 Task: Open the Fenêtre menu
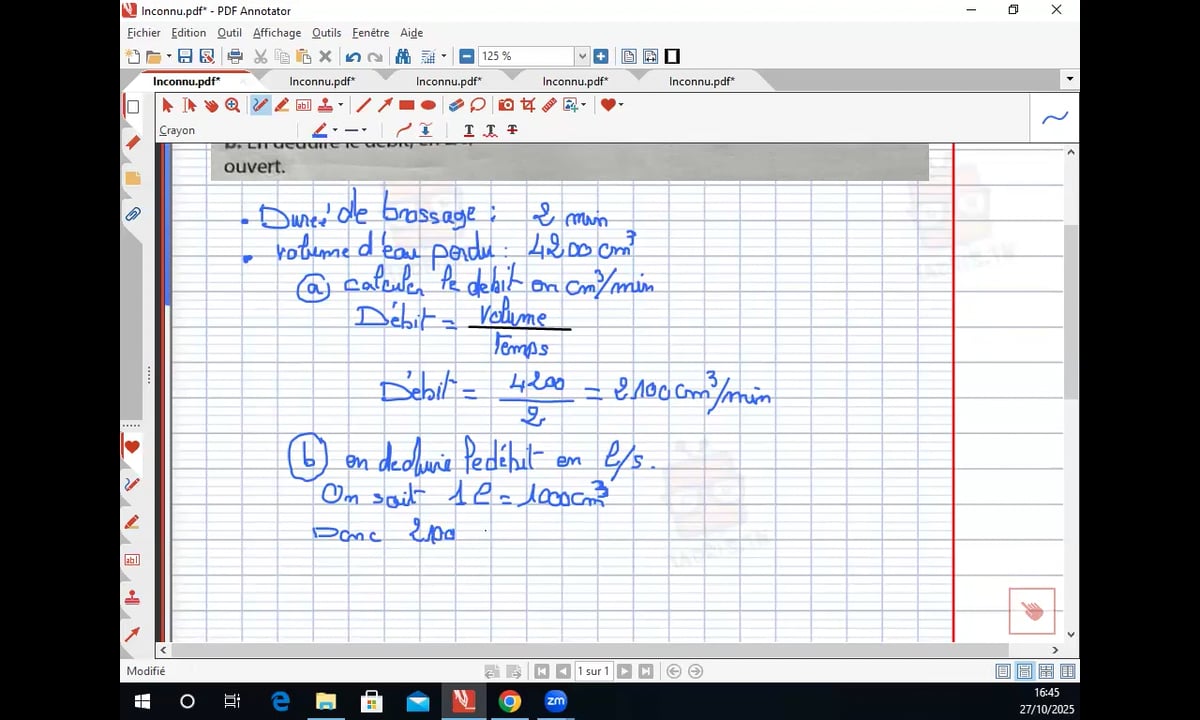[371, 33]
